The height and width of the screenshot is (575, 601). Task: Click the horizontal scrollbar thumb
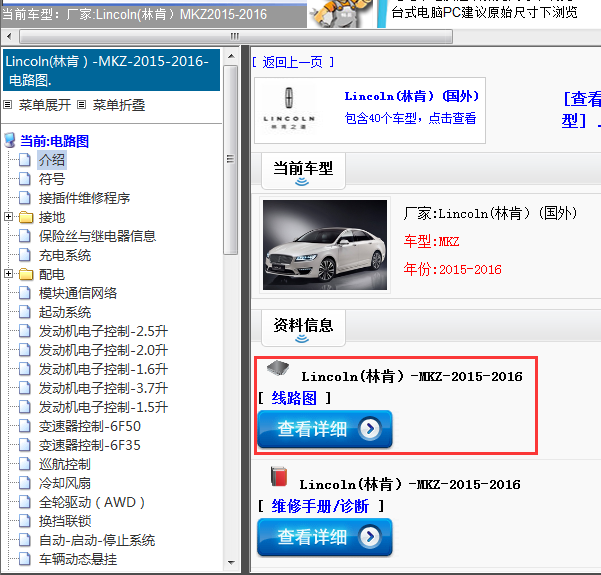[236, 37]
